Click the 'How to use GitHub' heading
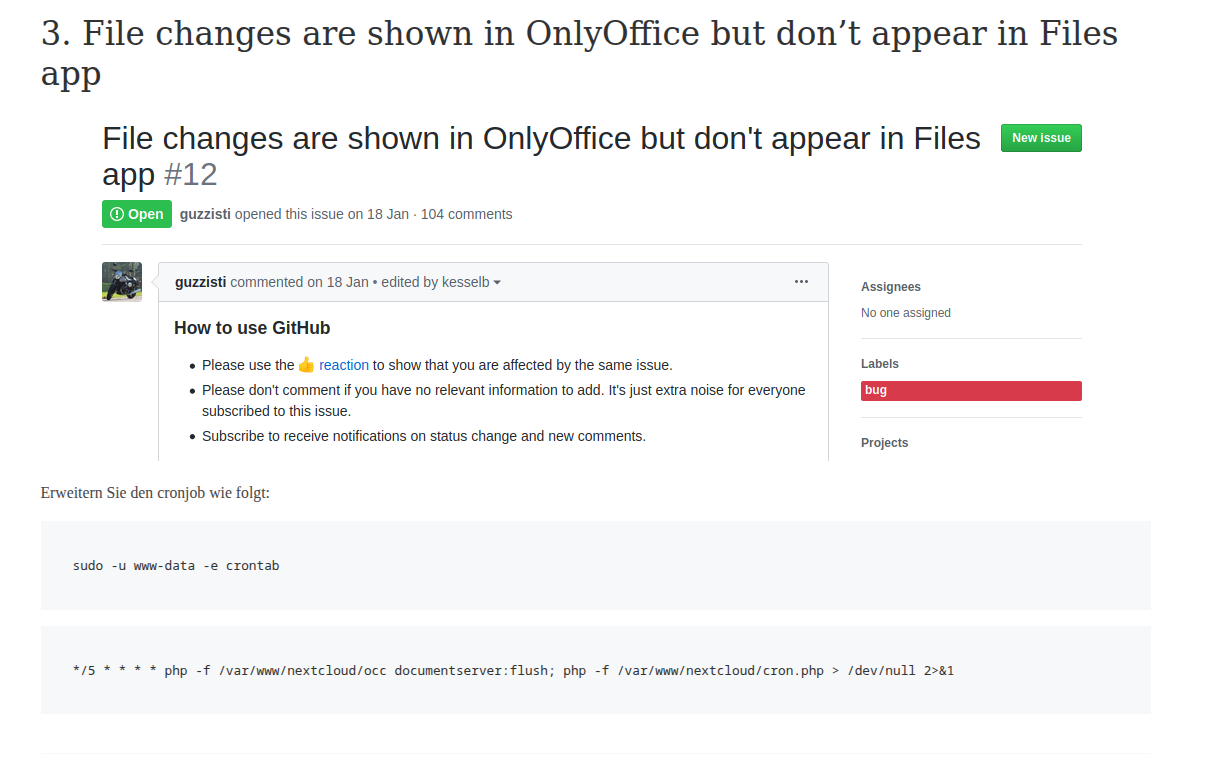 252,328
